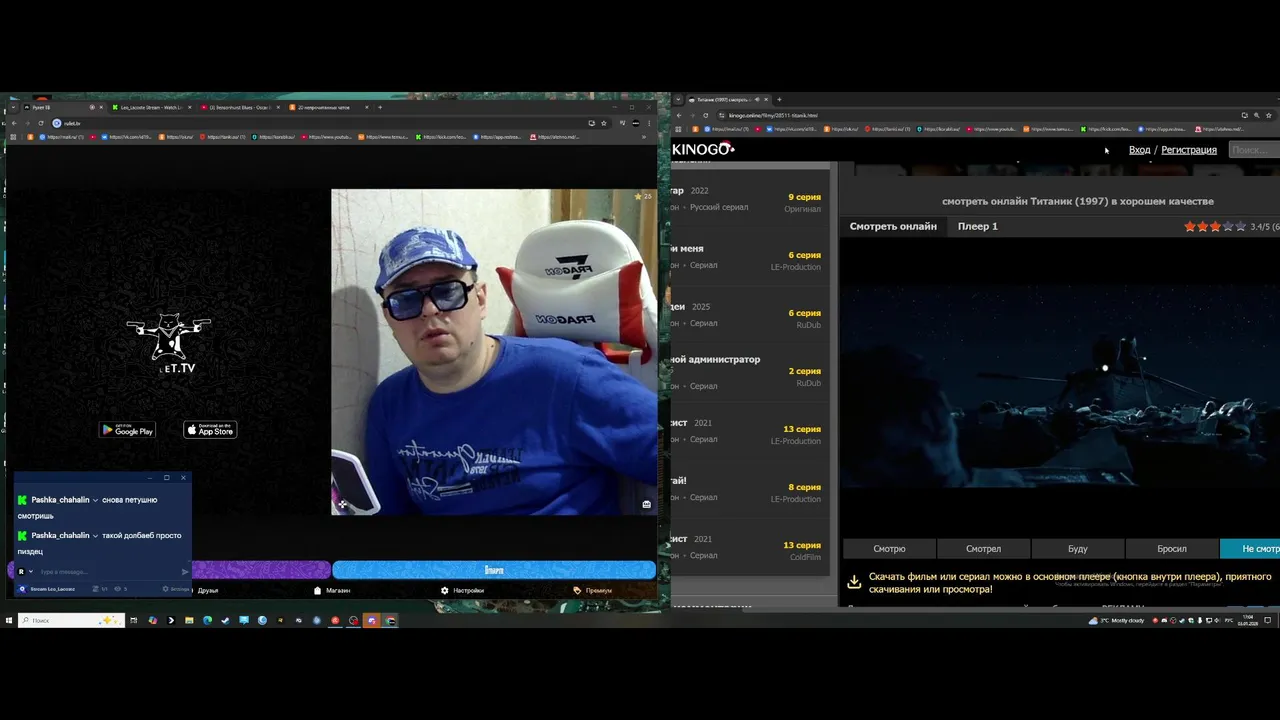Mark movie as Смотрел

(983, 548)
